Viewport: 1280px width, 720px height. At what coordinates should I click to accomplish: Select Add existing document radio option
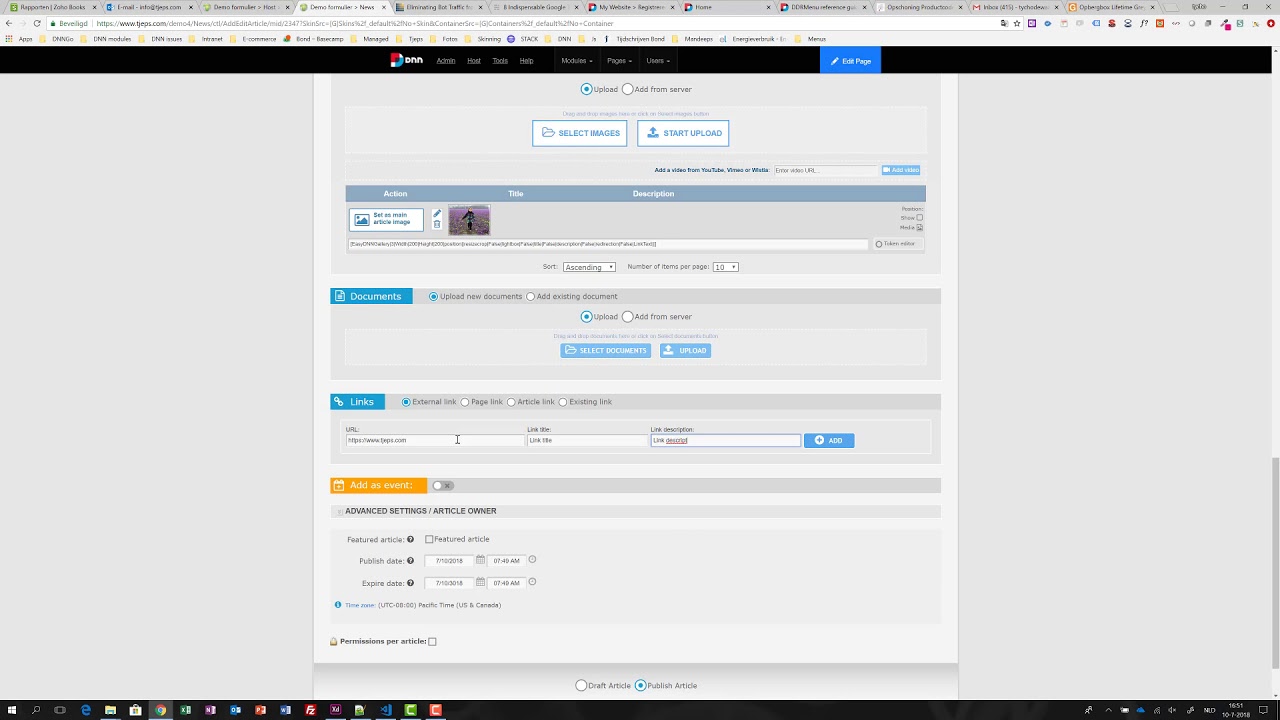click(x=530, y=296)
